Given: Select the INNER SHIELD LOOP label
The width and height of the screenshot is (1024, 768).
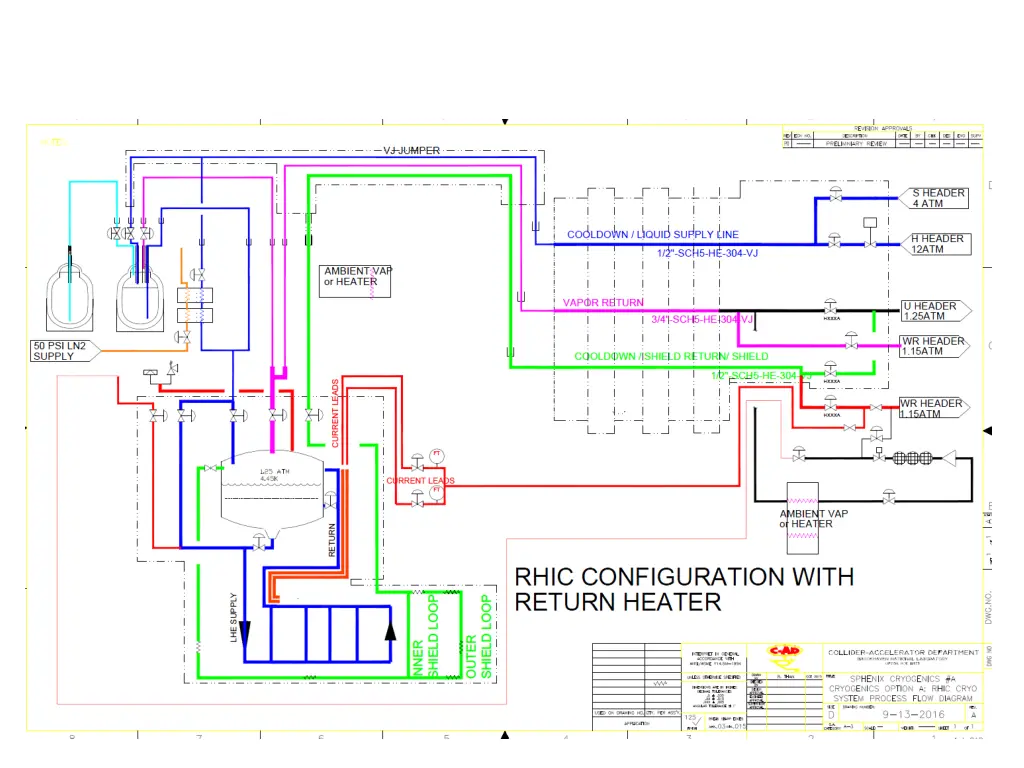Looking at the screenshot, I should (425, 635).
